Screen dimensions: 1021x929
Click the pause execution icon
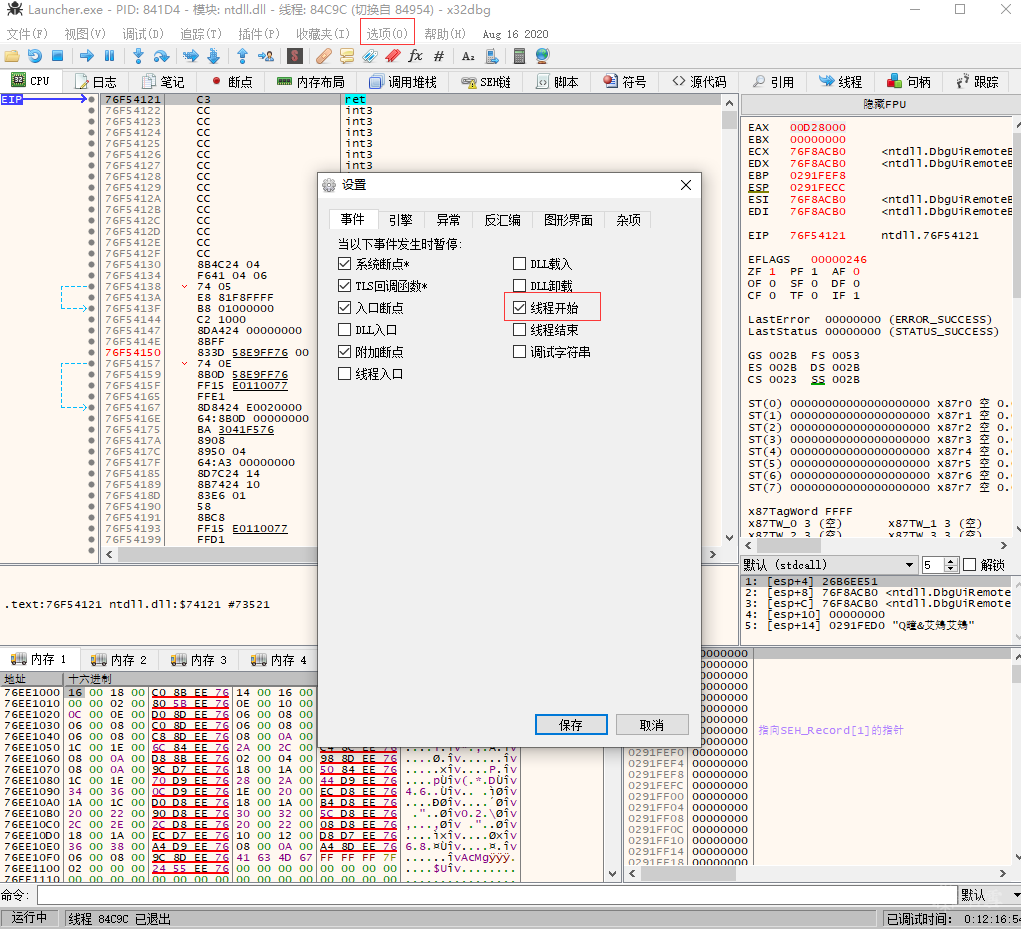tap(109, 56)
